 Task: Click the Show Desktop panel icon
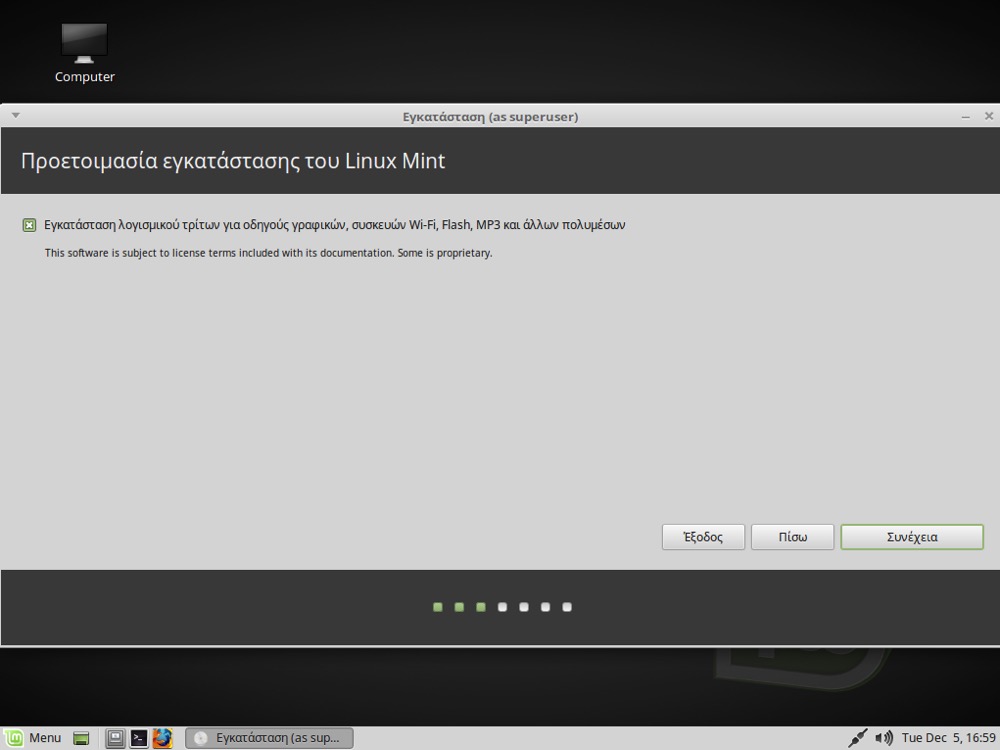click(x=81, y=739)
